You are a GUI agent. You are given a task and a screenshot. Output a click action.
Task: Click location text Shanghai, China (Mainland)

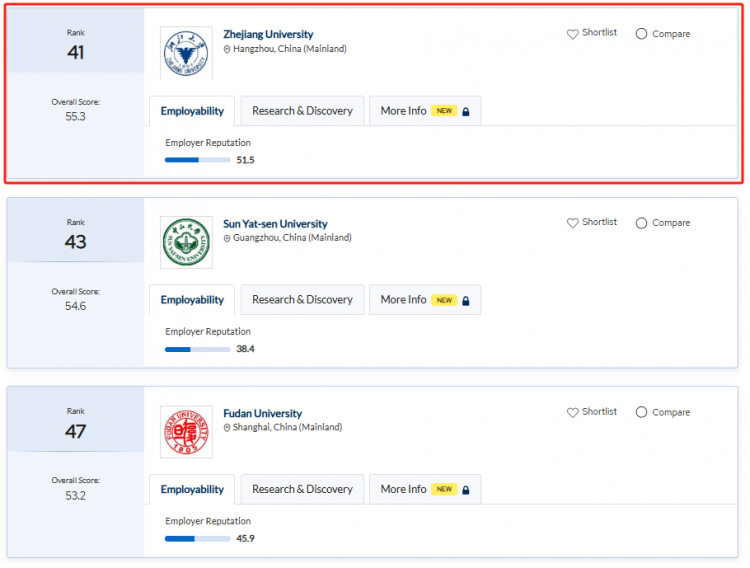point(287,427)
